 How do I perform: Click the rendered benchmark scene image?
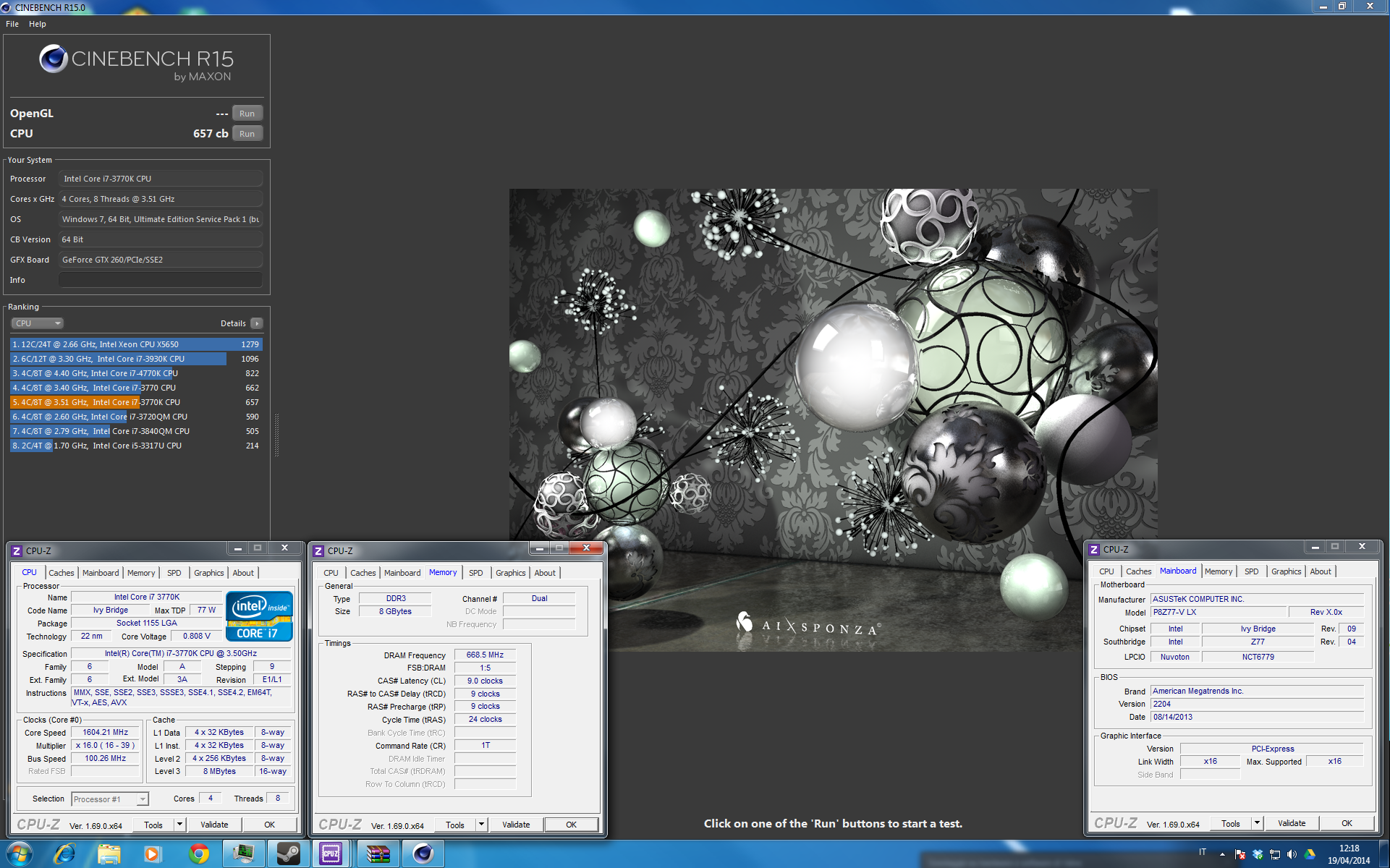[833, 420]
